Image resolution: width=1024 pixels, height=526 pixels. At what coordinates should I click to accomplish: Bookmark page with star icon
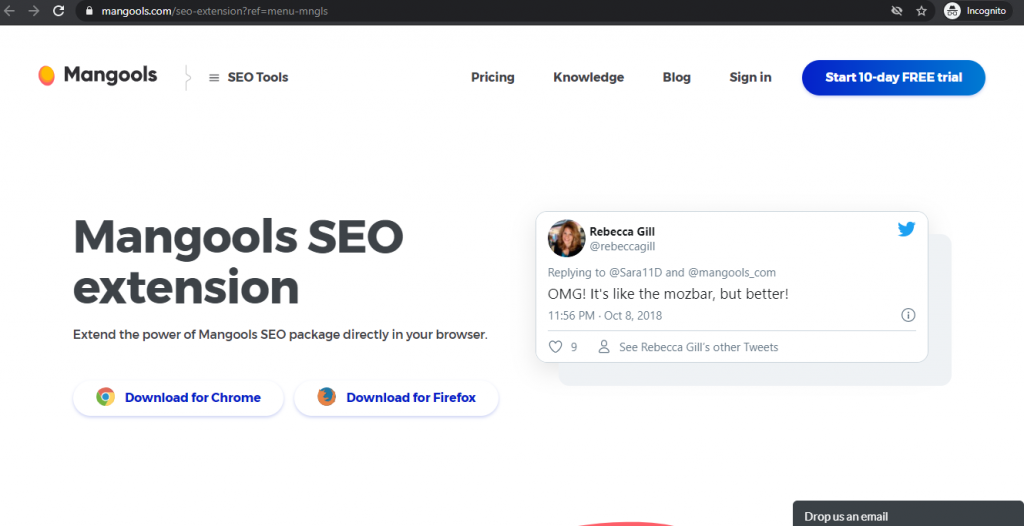coord(921,11)
